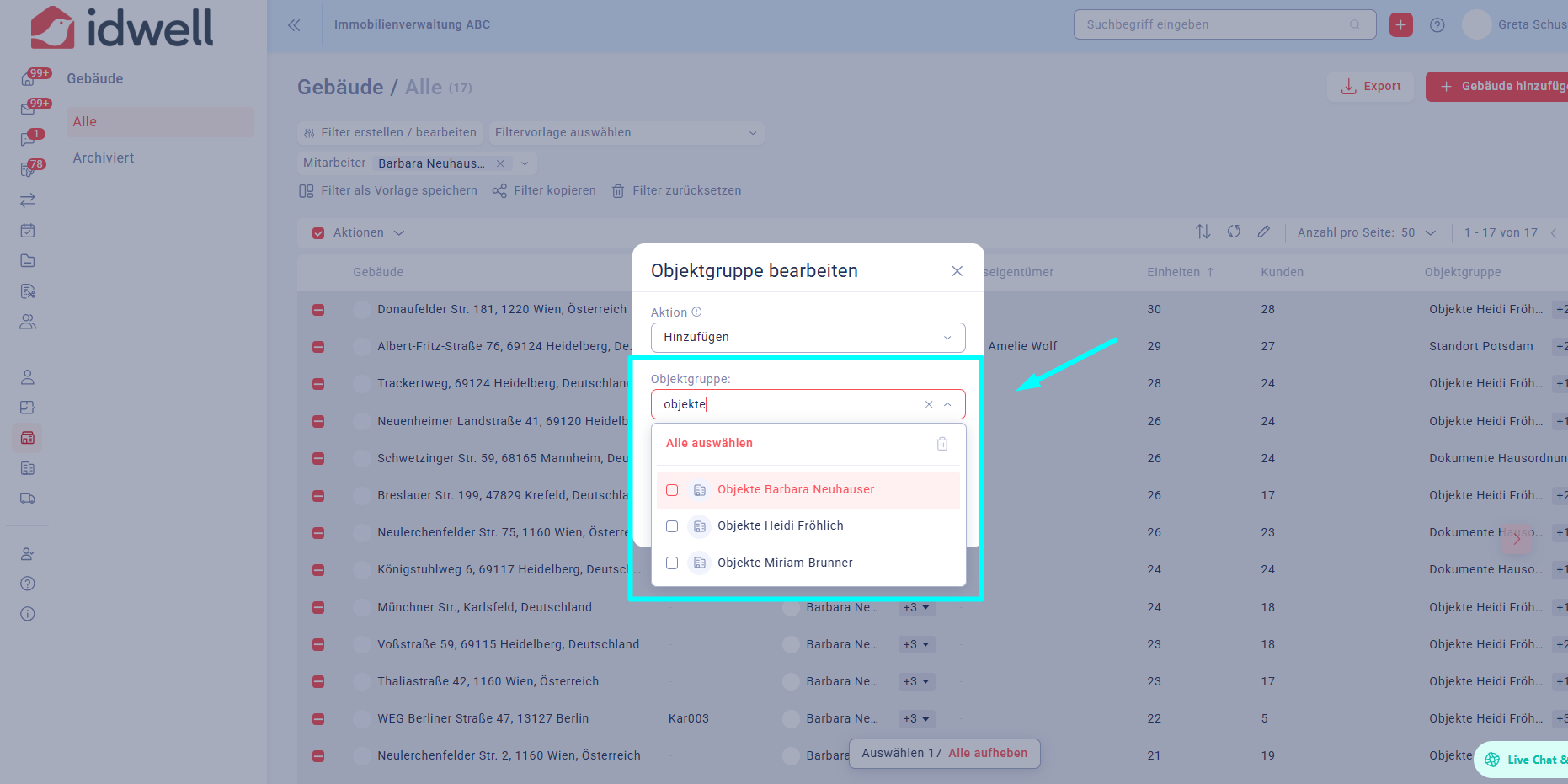This screenshot has height=784, width=1568.
Task: Collapse the sidebar with double-chevron icon
Action: click(x=294, y=25)
